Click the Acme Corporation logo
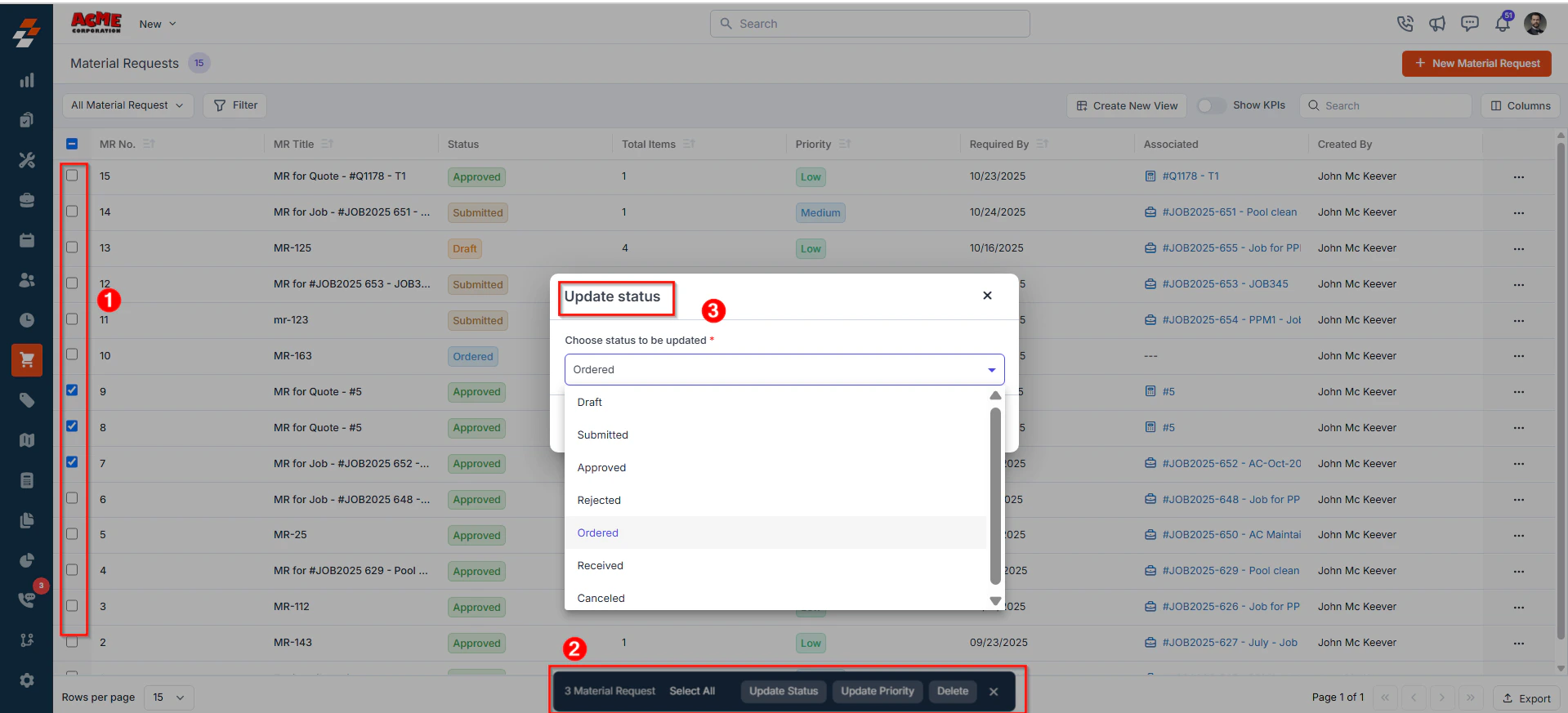 [x=96, y=23]
